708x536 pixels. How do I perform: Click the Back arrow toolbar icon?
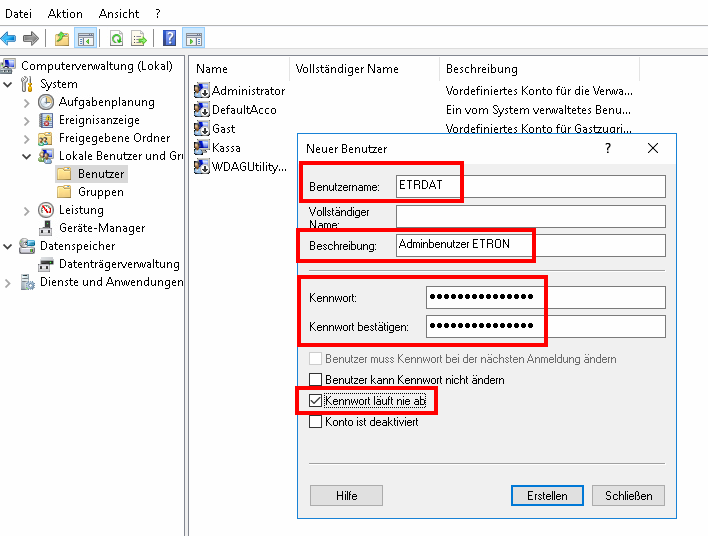[x=9, y=39]
